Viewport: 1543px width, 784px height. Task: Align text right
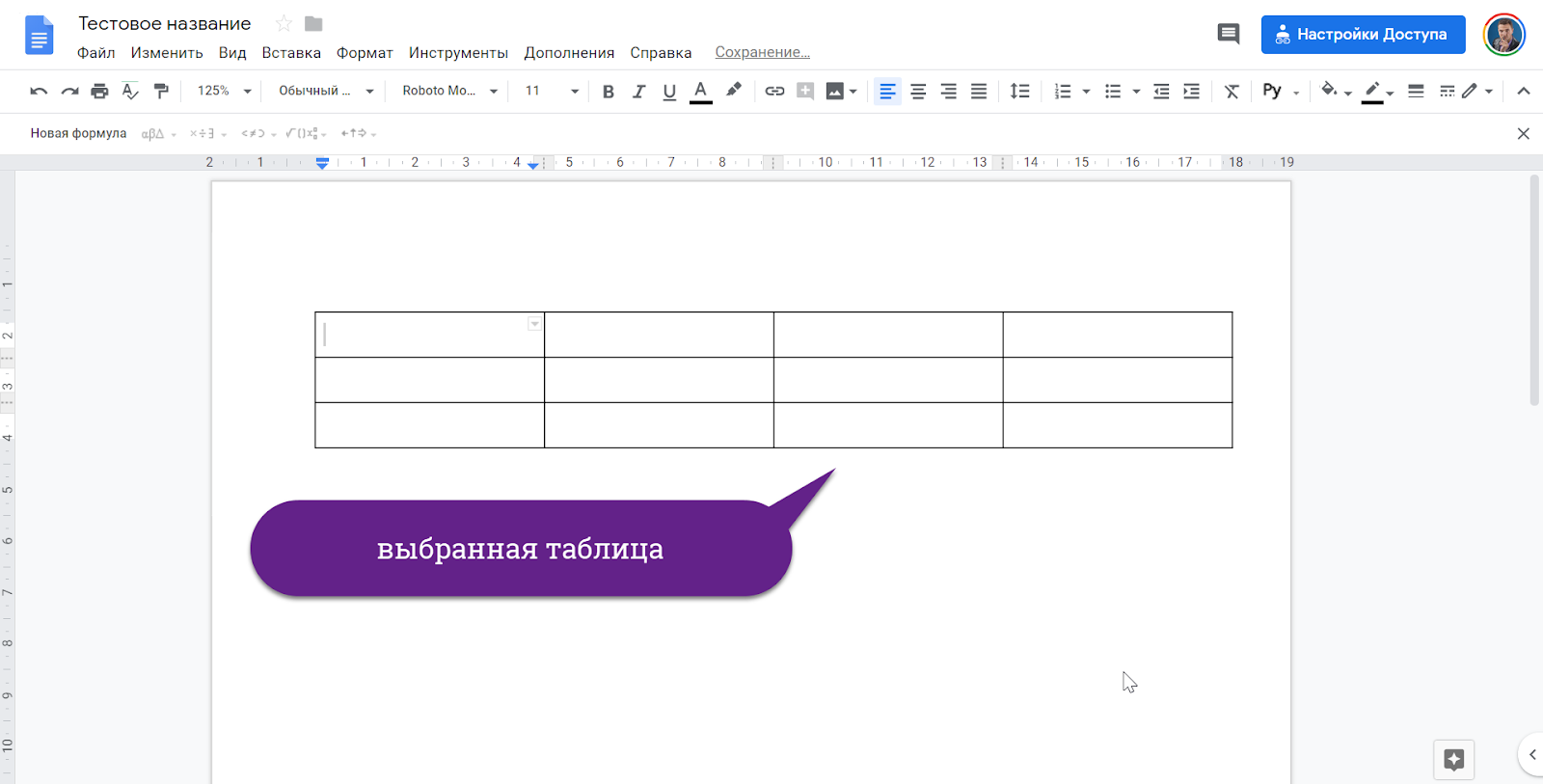[949, 91]
